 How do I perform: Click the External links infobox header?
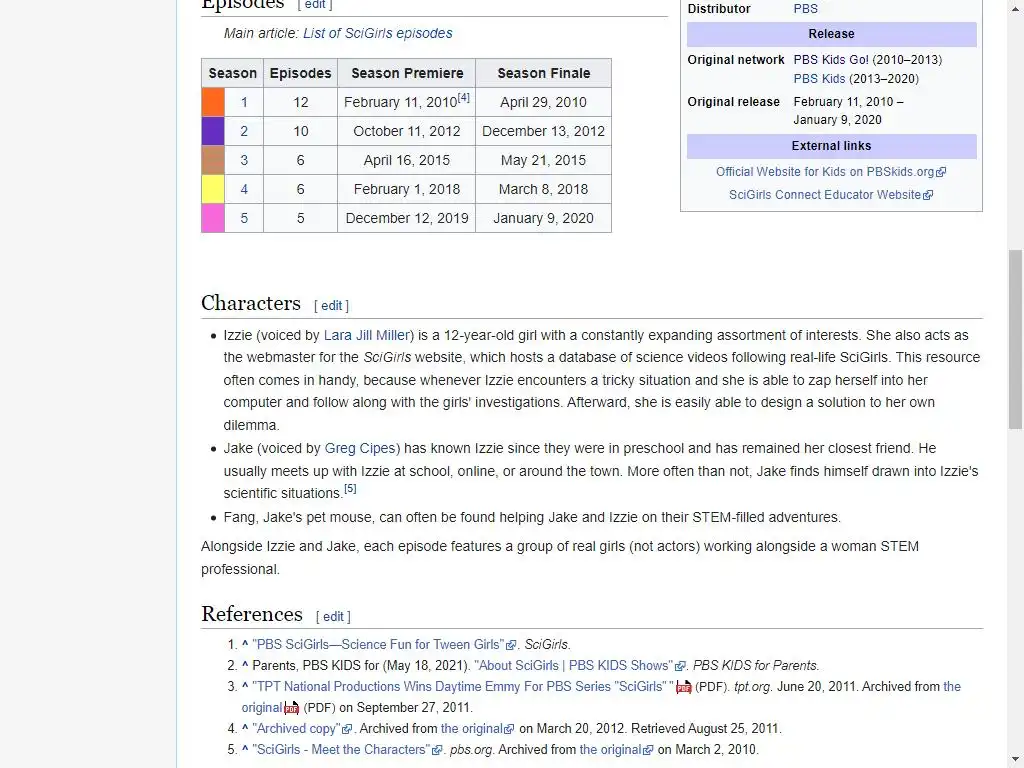pos(831,146)
